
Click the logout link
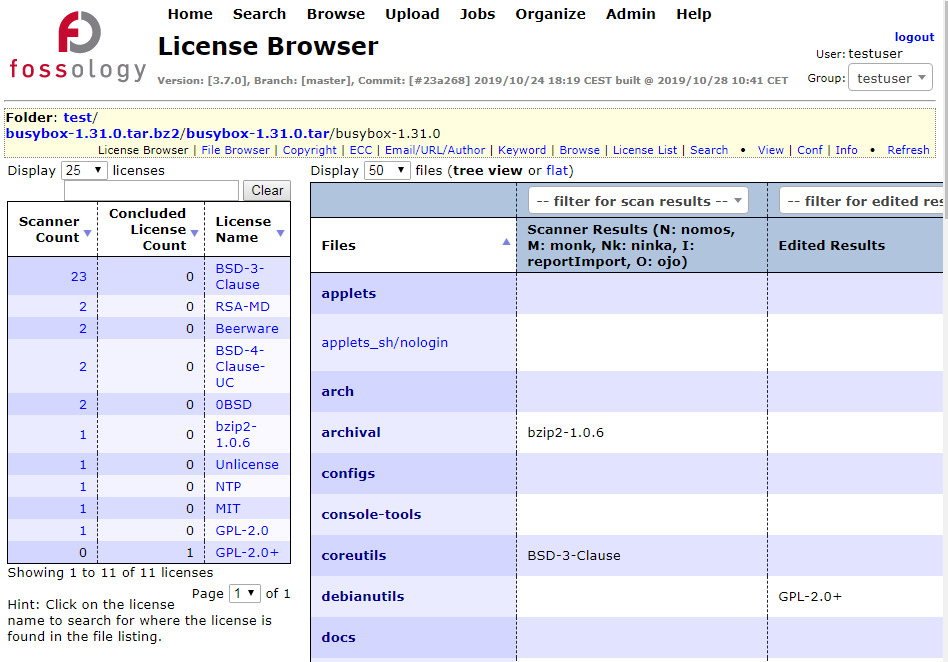914,37
